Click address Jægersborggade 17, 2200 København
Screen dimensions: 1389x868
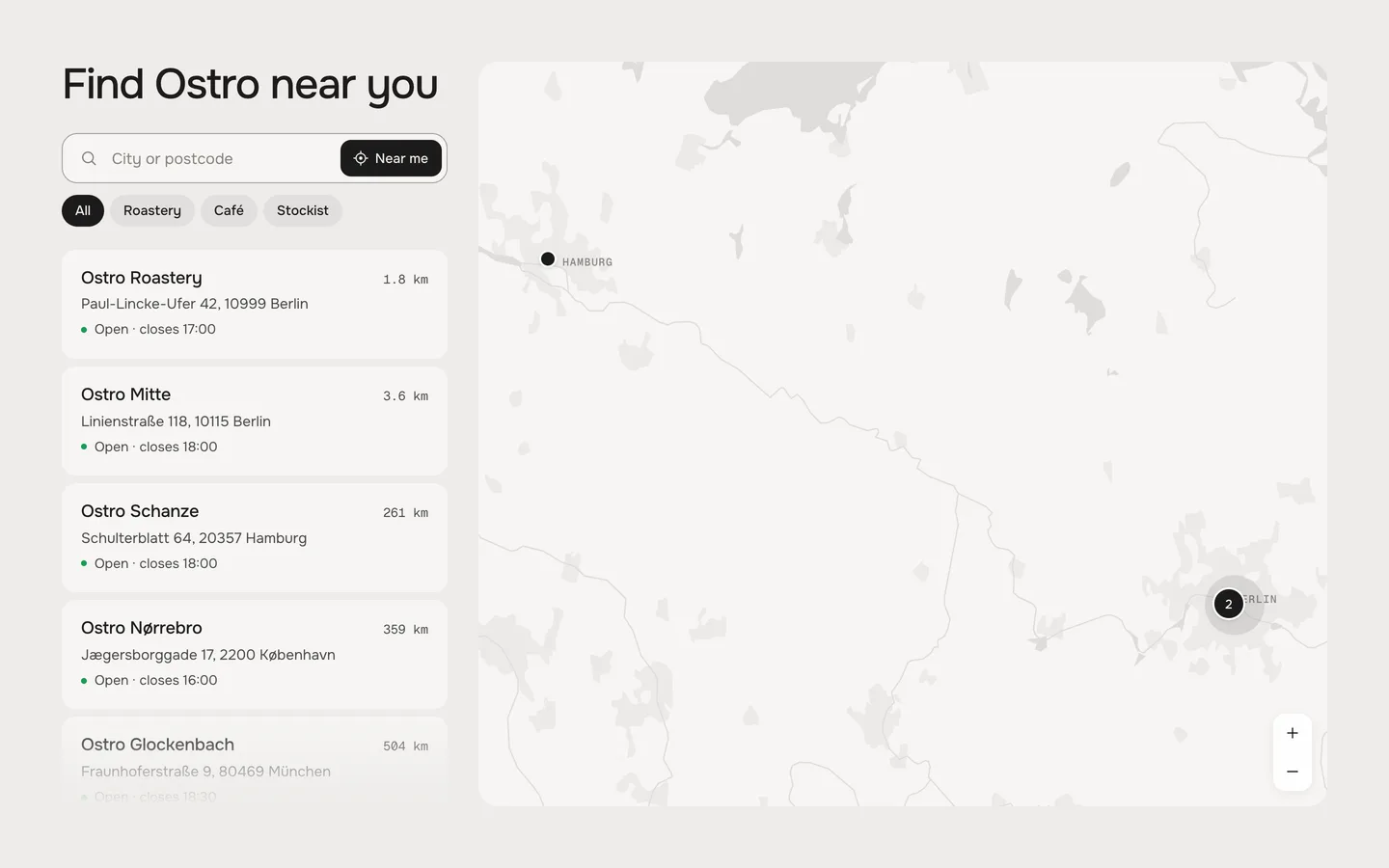208,655
